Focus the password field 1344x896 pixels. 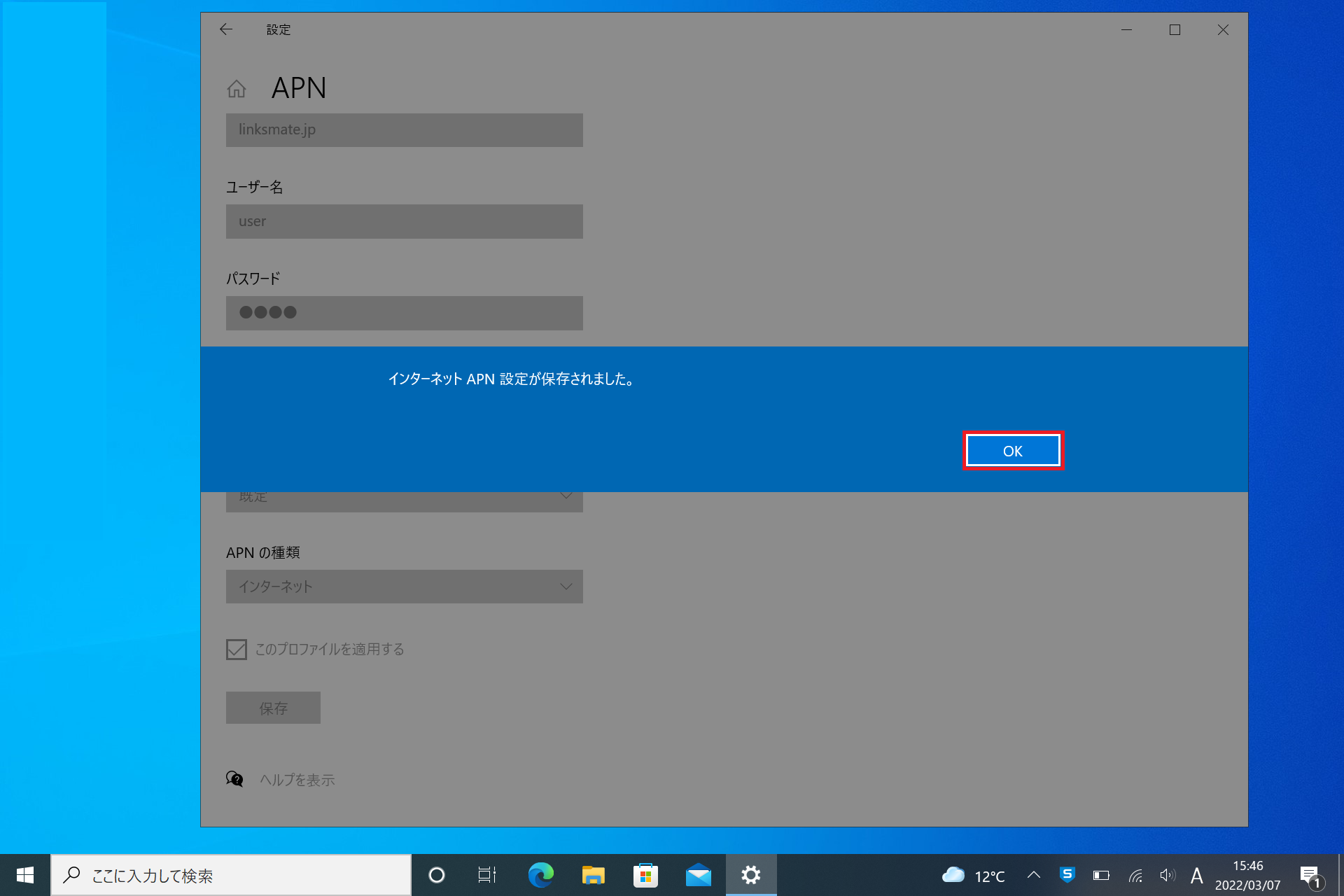click(x=404, y=313)
